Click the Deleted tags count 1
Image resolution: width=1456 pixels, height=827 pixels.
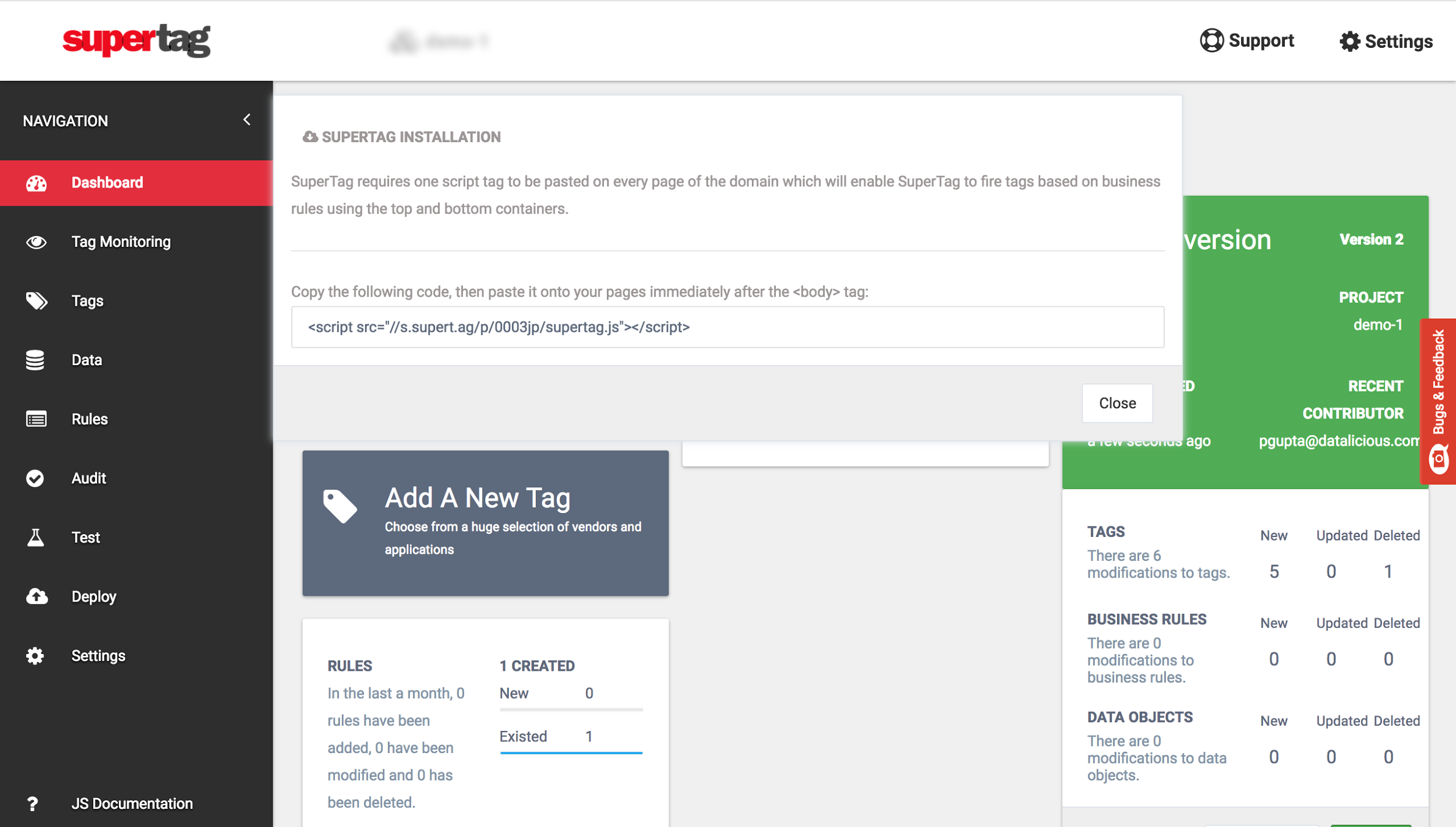tap(1388, 571)
